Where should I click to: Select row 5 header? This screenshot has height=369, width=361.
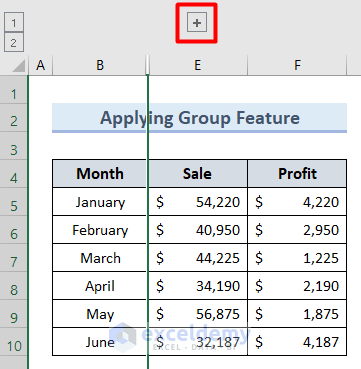(14, 202)
